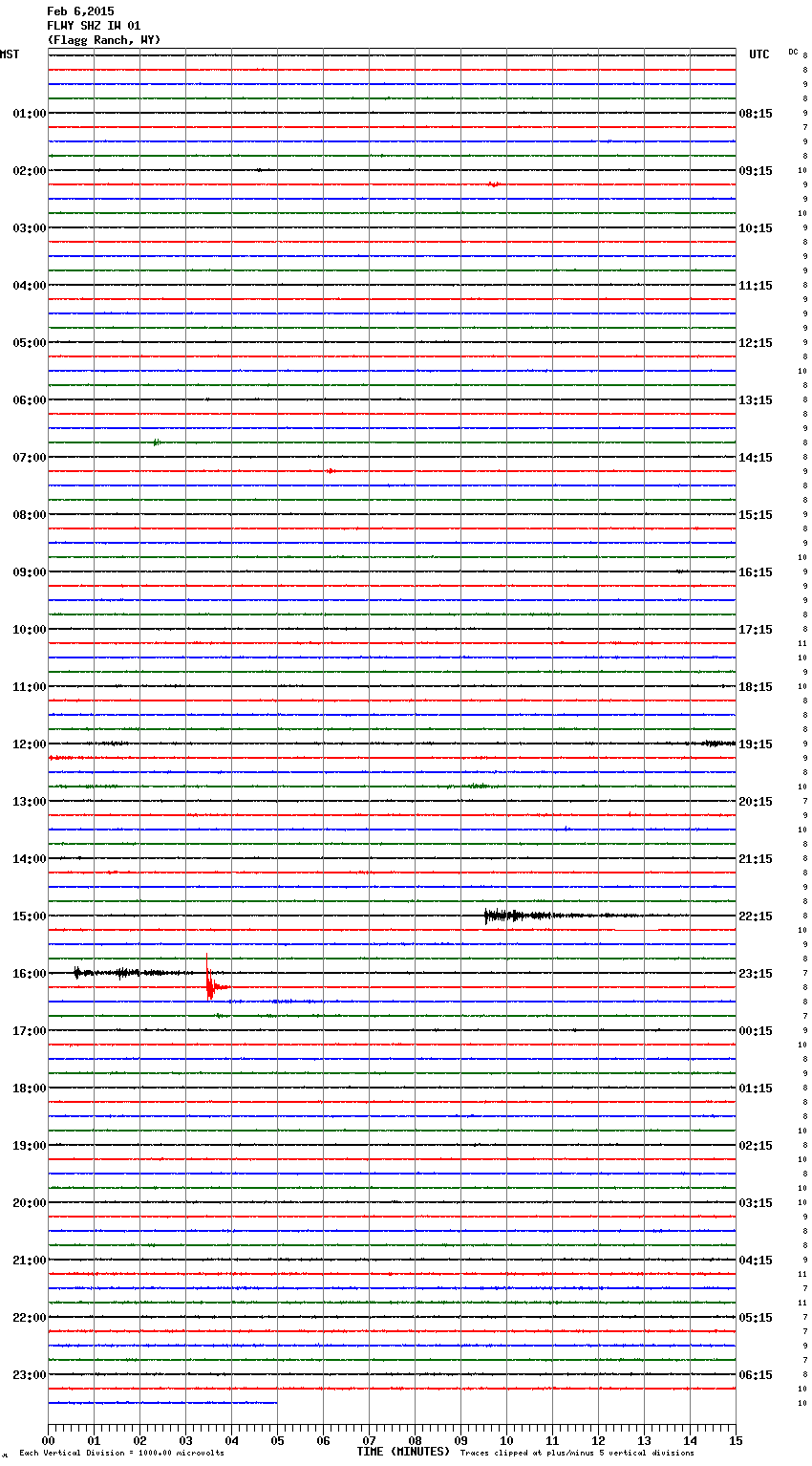Click the 19:15 UTC label
The image size is (812, 1466).
756,744
